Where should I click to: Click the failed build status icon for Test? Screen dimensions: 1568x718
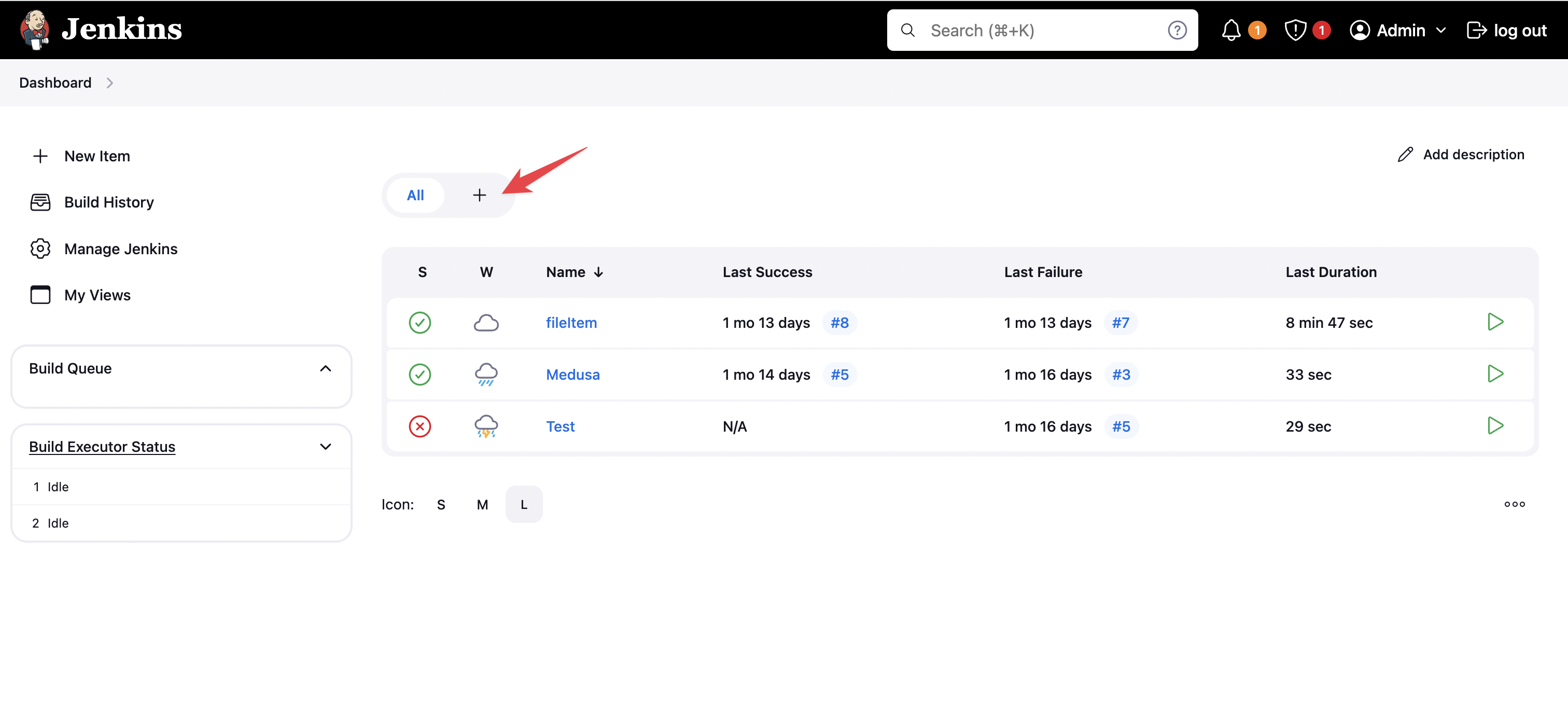point(419,426)
